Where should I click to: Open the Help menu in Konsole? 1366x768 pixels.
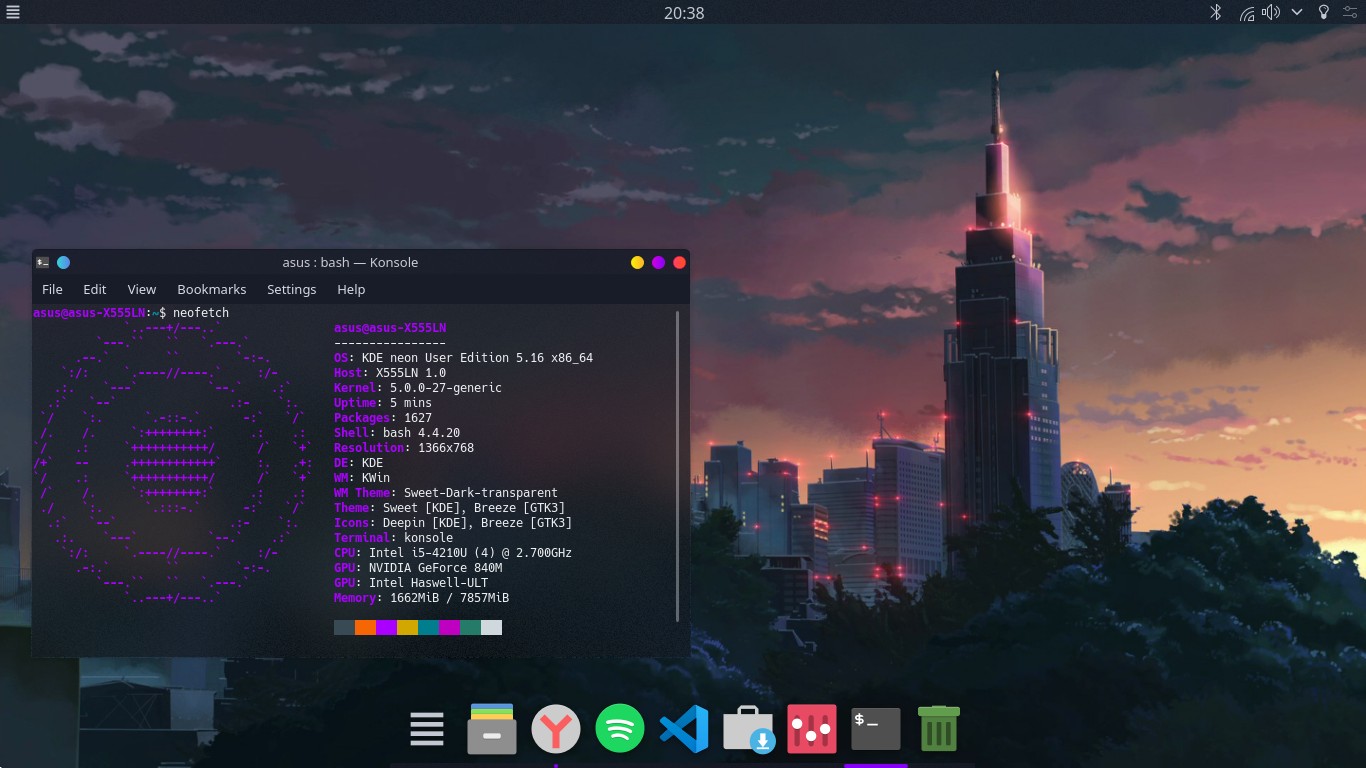tap(351, 289)
